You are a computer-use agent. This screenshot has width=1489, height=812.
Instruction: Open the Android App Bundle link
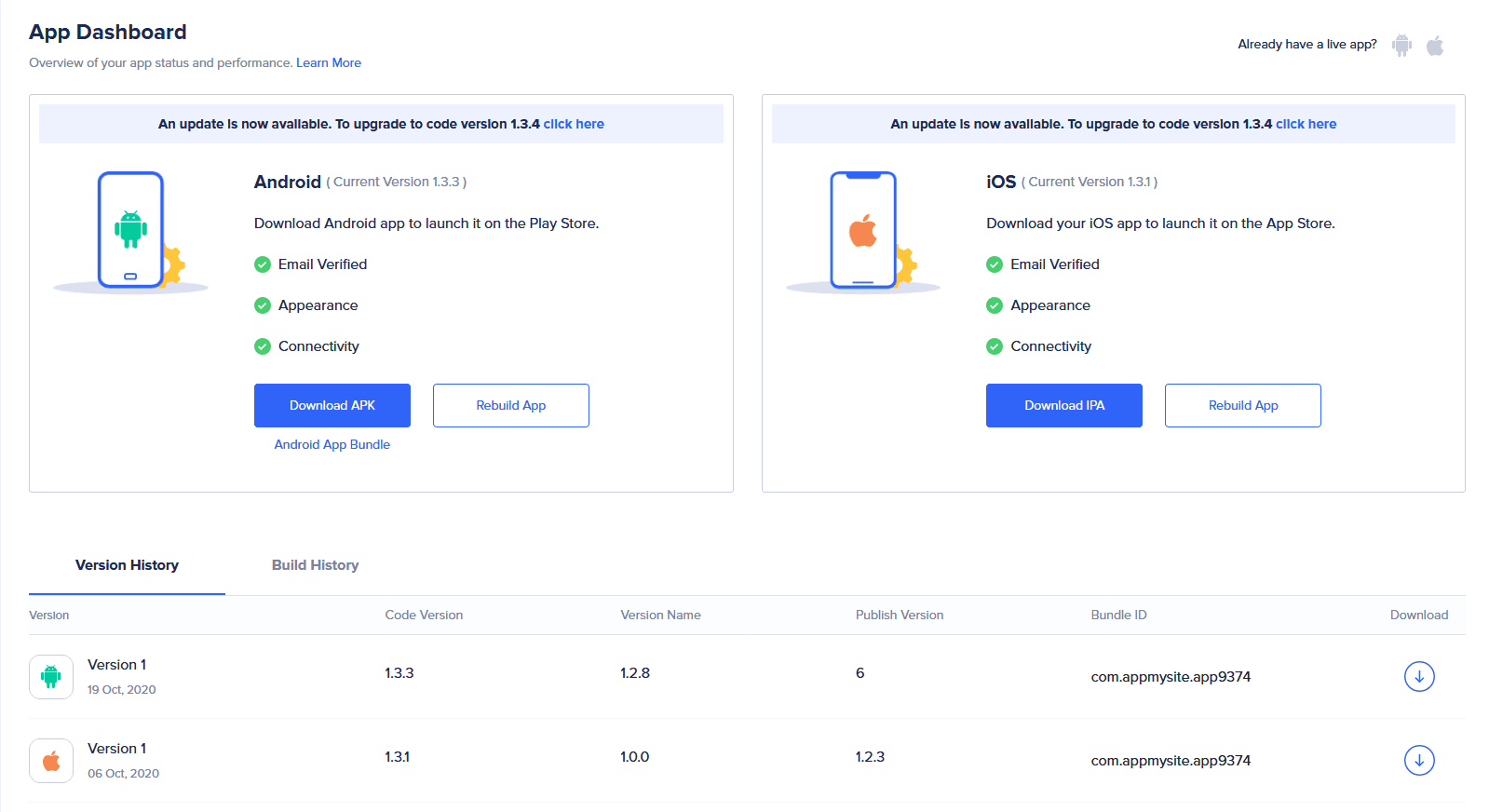(332, 444)
